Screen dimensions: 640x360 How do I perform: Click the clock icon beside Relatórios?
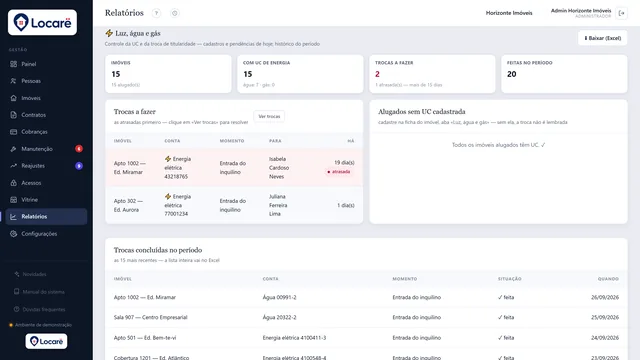tap(175, 13)
